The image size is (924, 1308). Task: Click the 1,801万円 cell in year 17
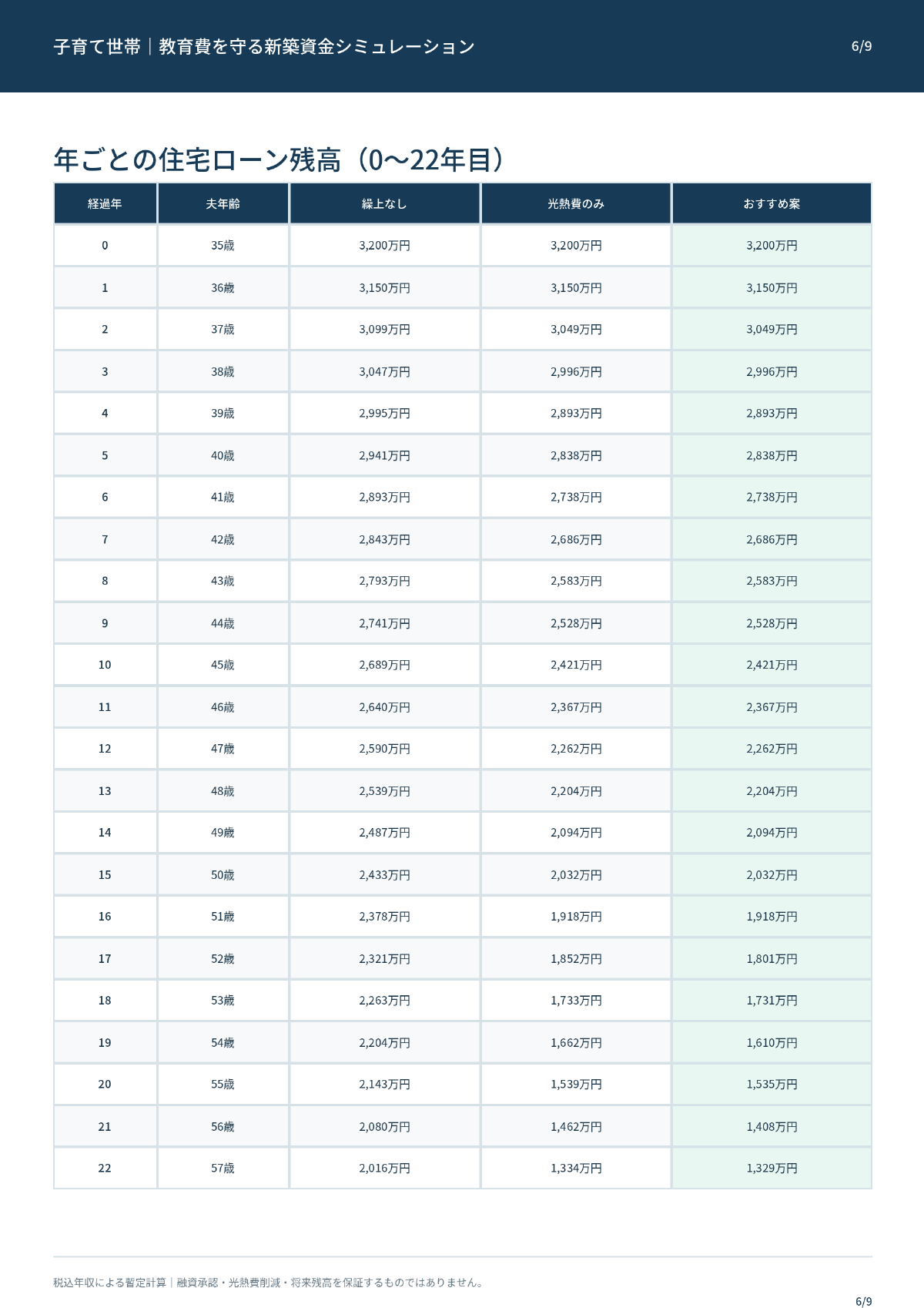[772, 958]
